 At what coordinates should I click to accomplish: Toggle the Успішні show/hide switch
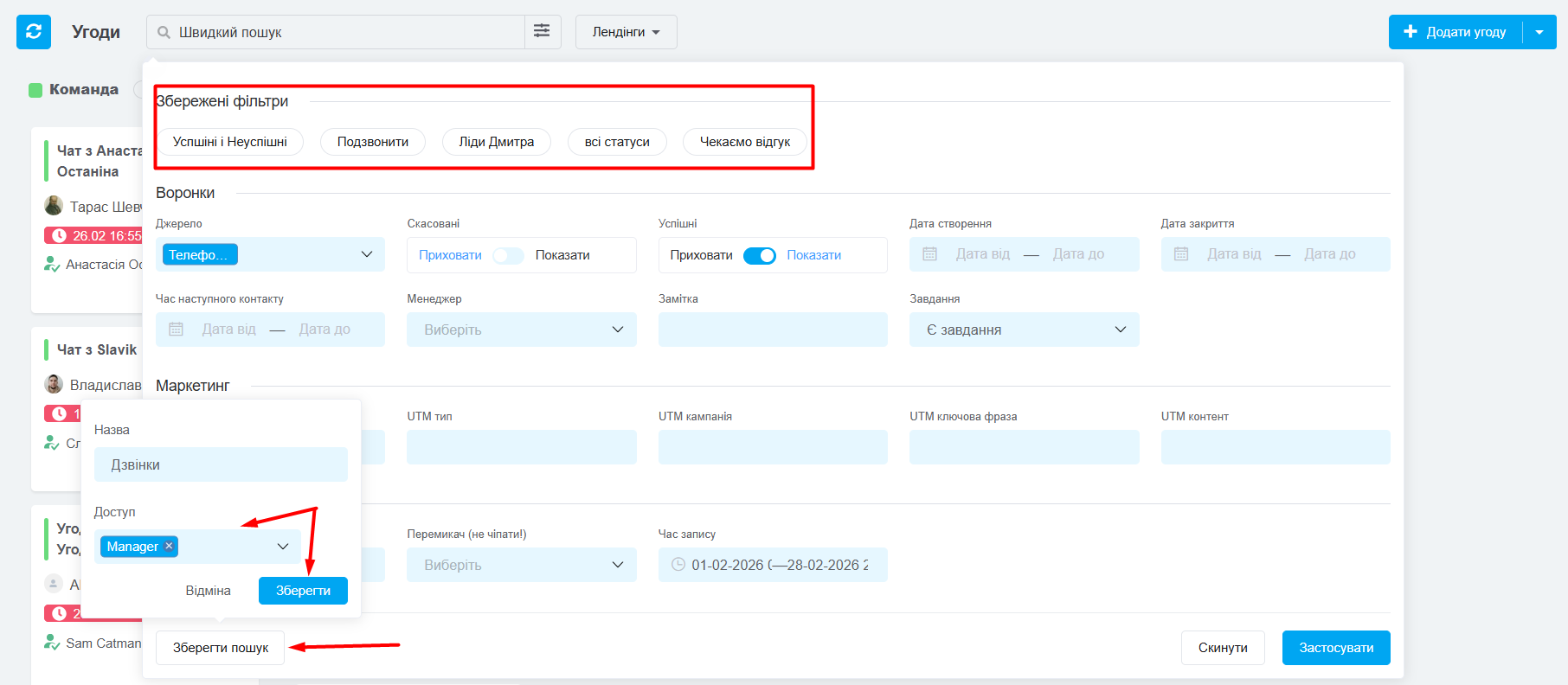(760, 255)
